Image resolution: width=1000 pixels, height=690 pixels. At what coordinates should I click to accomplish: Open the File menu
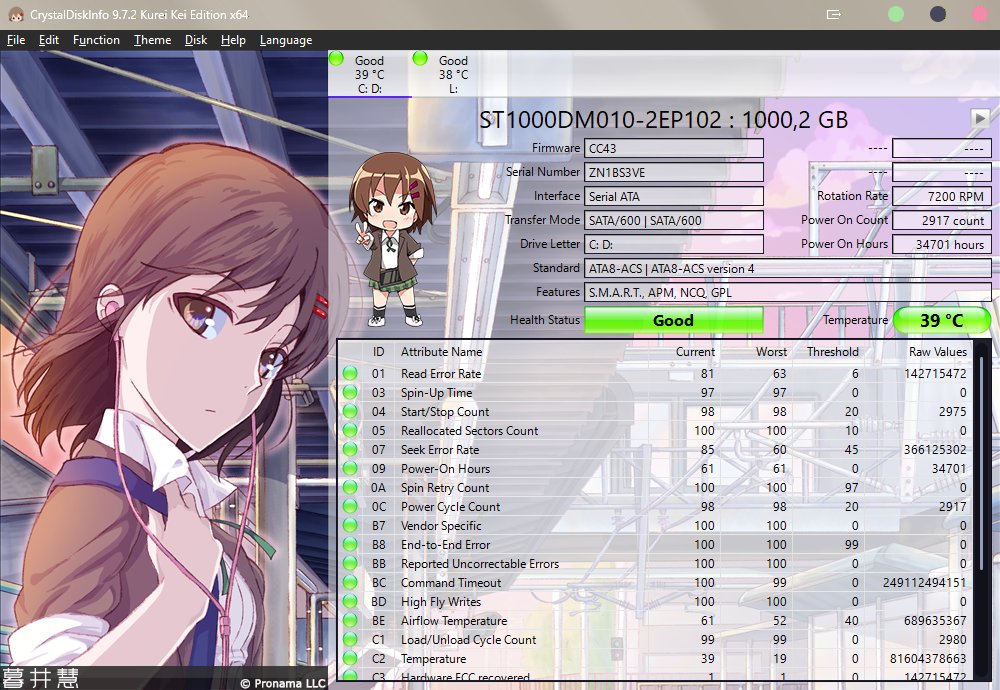16,40
